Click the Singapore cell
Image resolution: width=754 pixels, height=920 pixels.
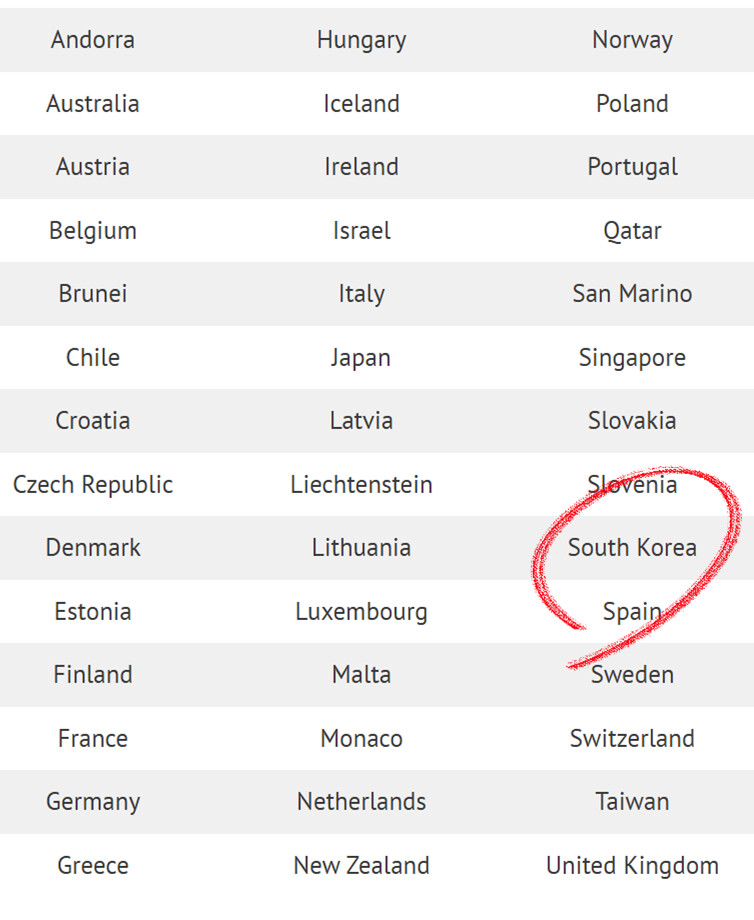[632, 358]
